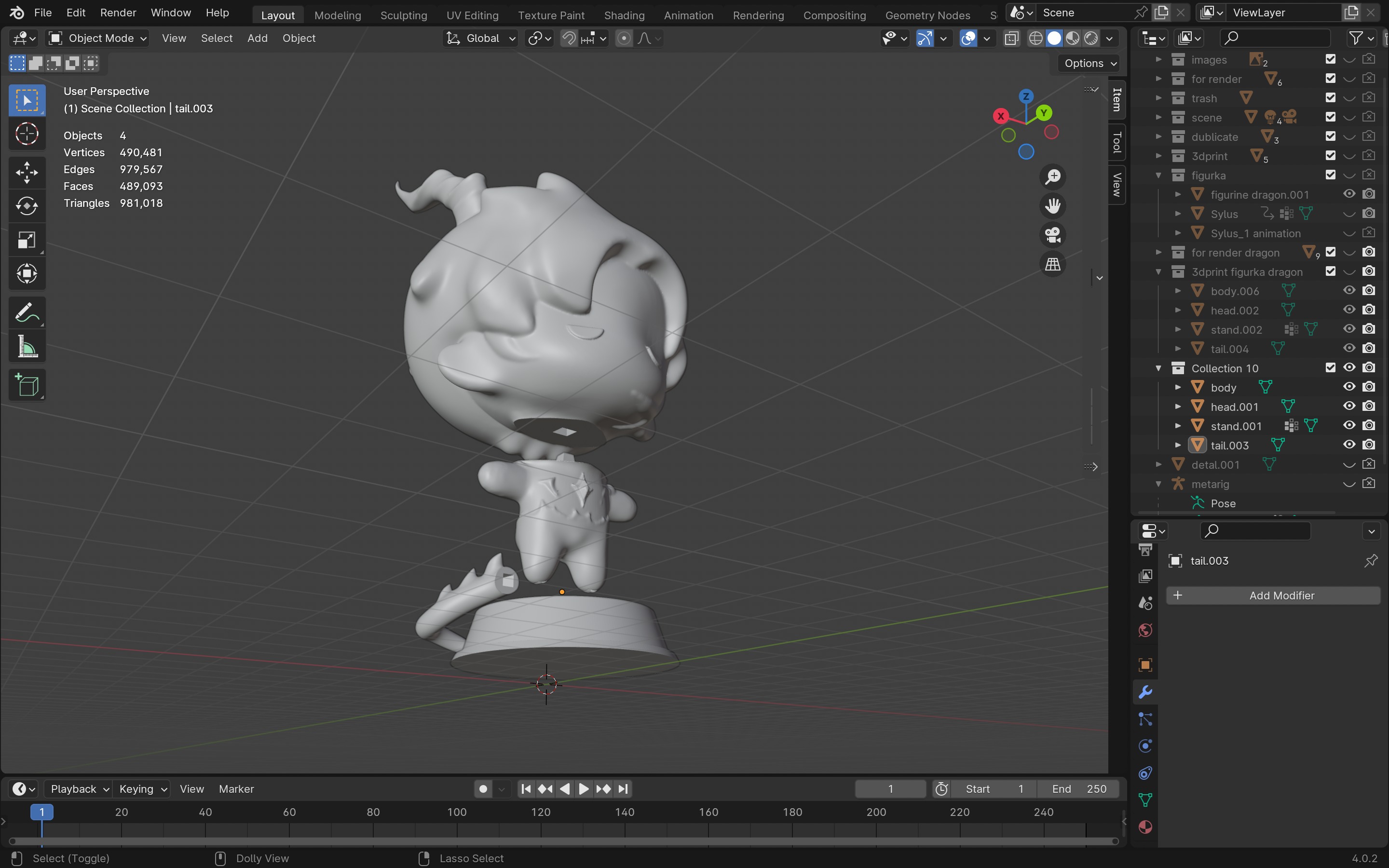Viewport: 1389px width, 868px height.
Task: Switch to material preview shading
Action: tap(1072, 39)
